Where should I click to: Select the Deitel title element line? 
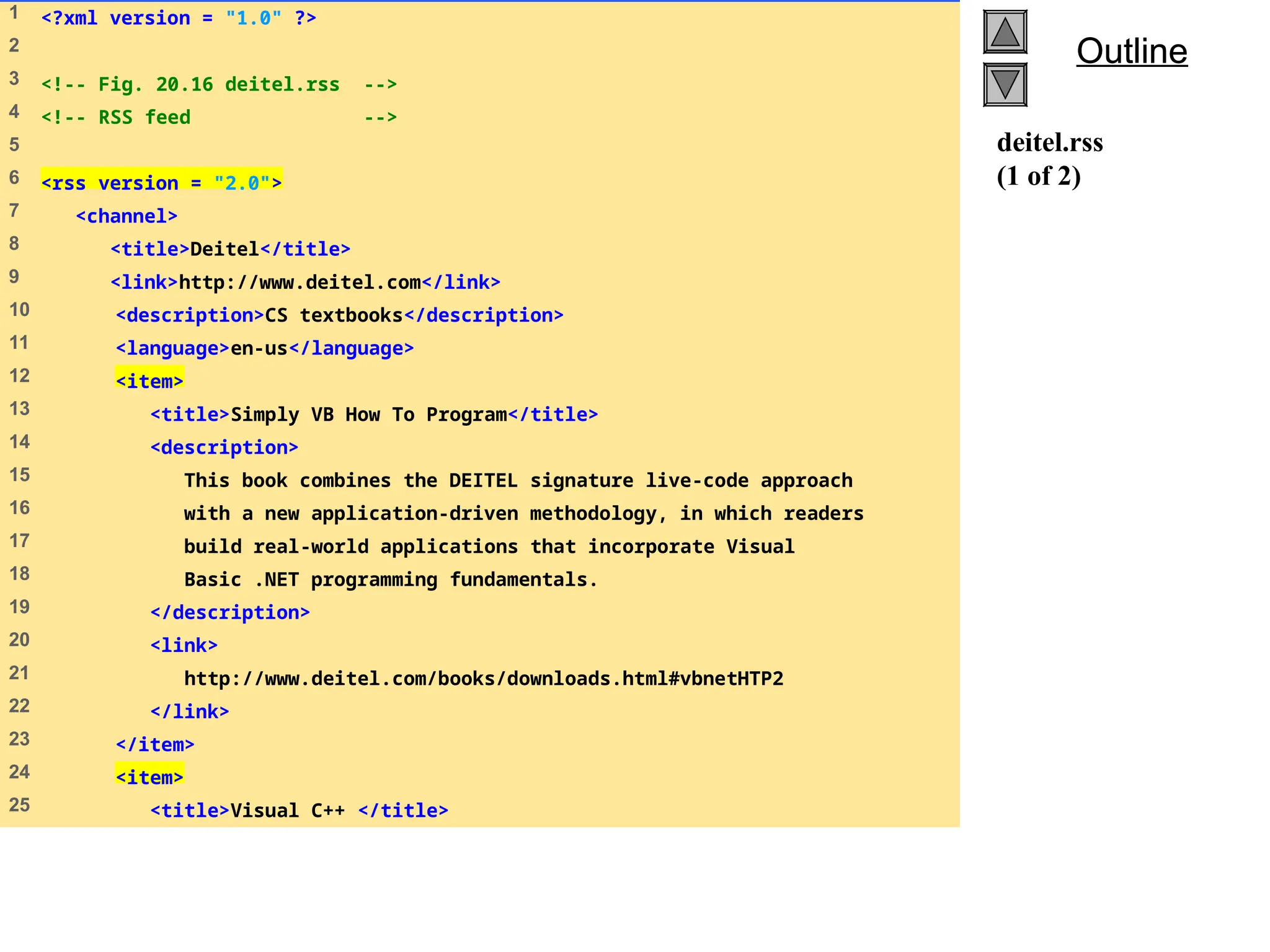point(231,249)
